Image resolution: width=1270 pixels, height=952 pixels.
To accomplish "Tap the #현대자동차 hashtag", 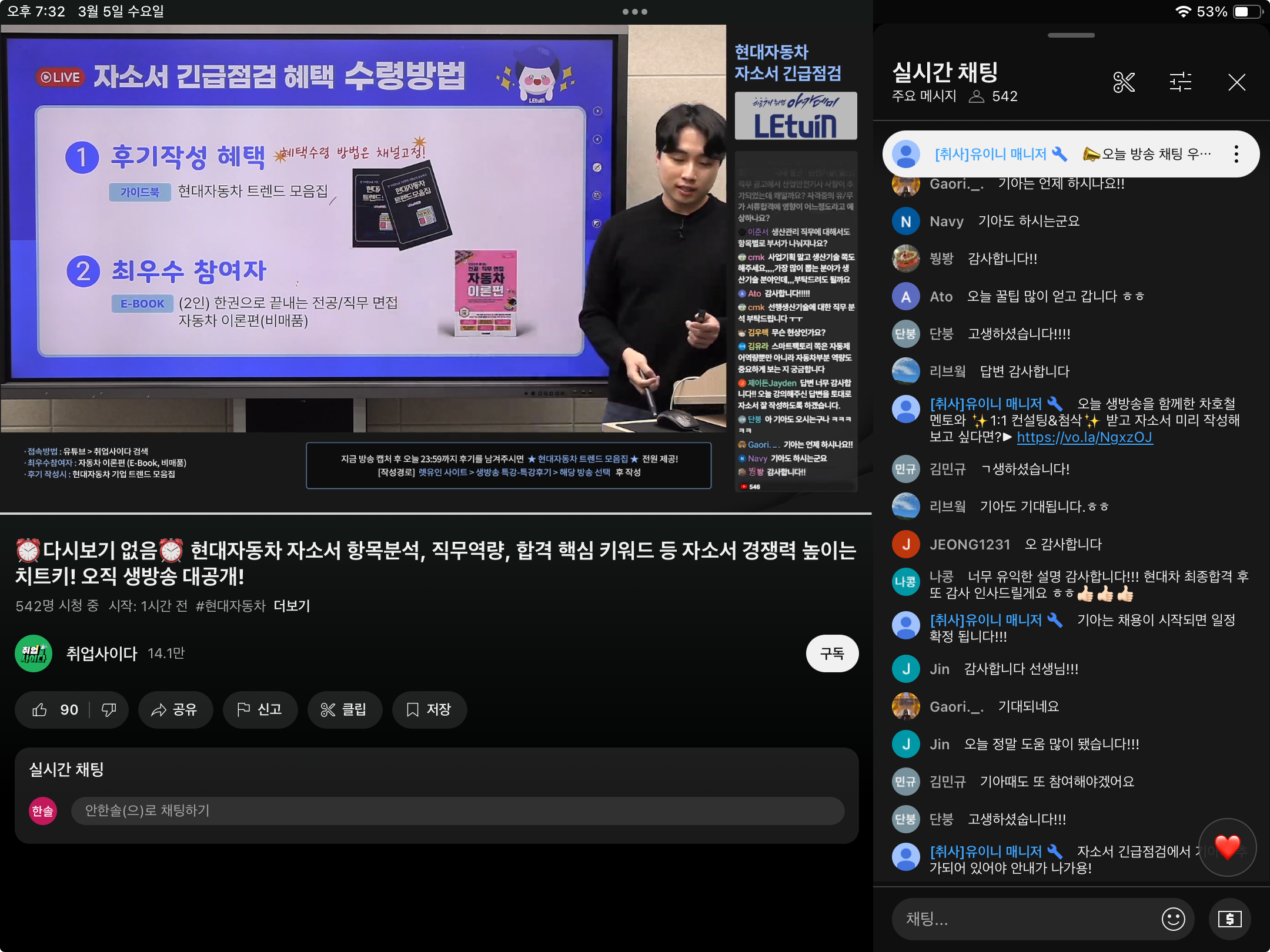I will point(231,605).
